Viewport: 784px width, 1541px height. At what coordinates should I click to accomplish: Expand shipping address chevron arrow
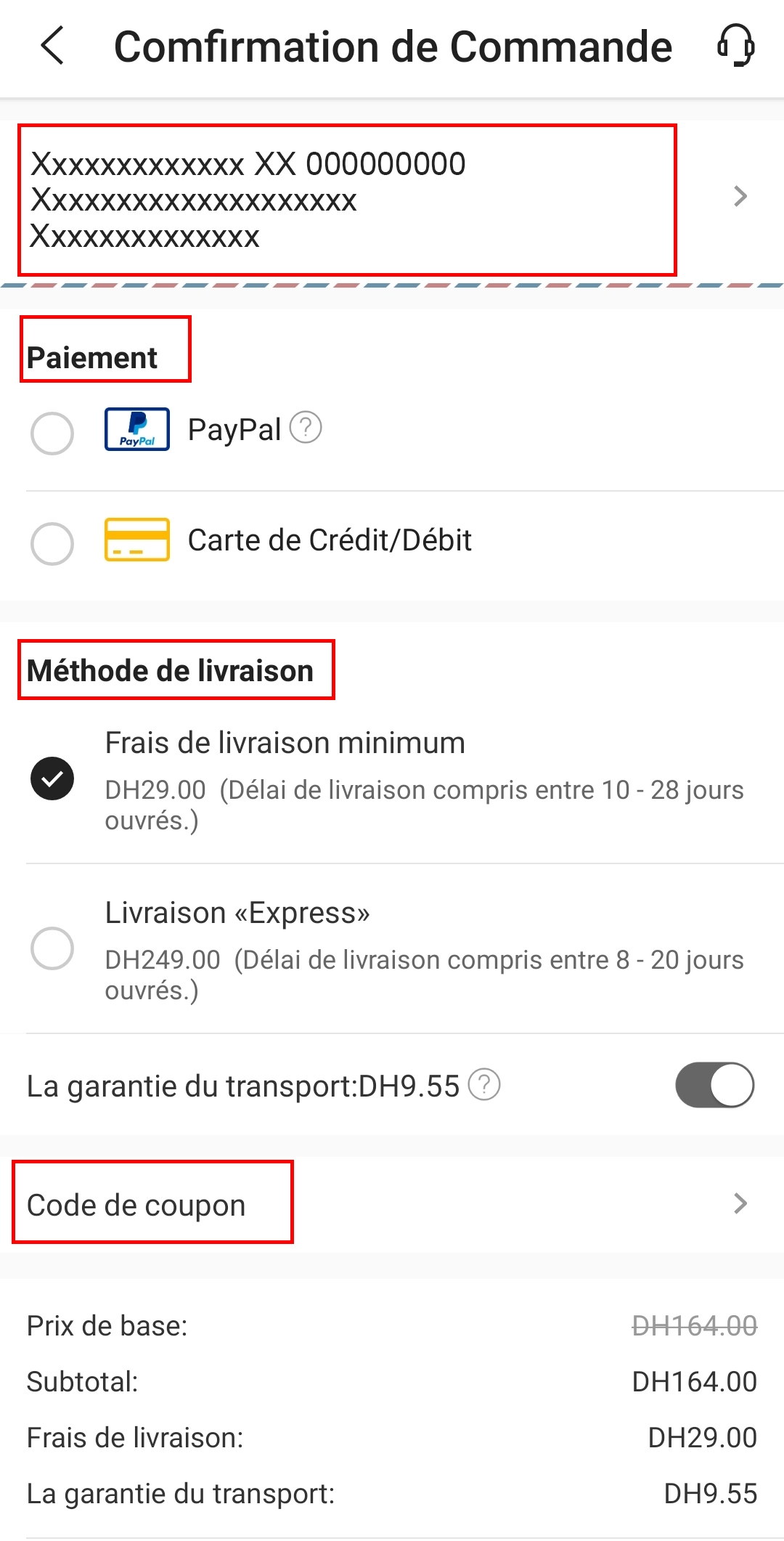tap(740, 197)
